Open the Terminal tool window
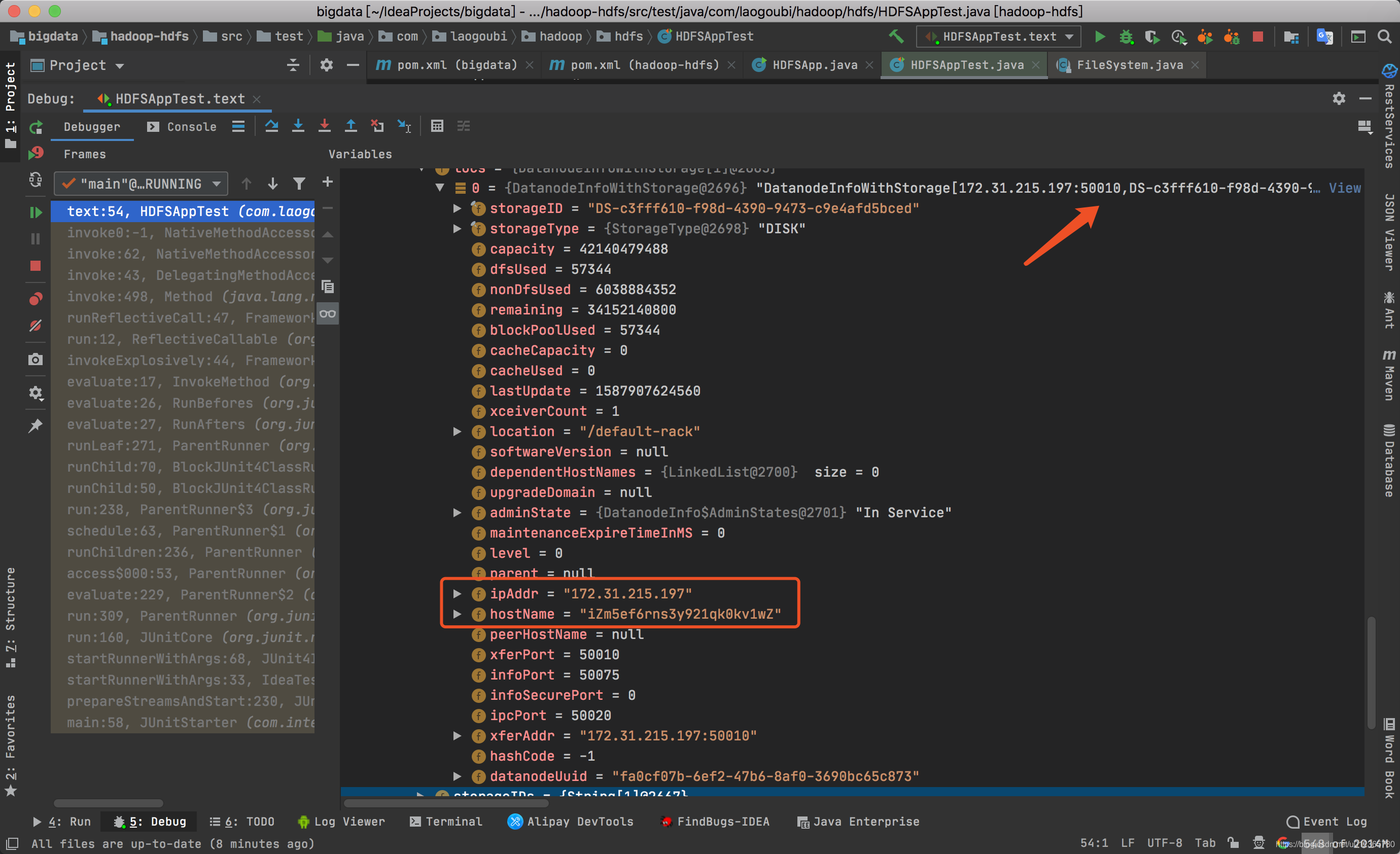The image size is (1400, 854). 446,822
